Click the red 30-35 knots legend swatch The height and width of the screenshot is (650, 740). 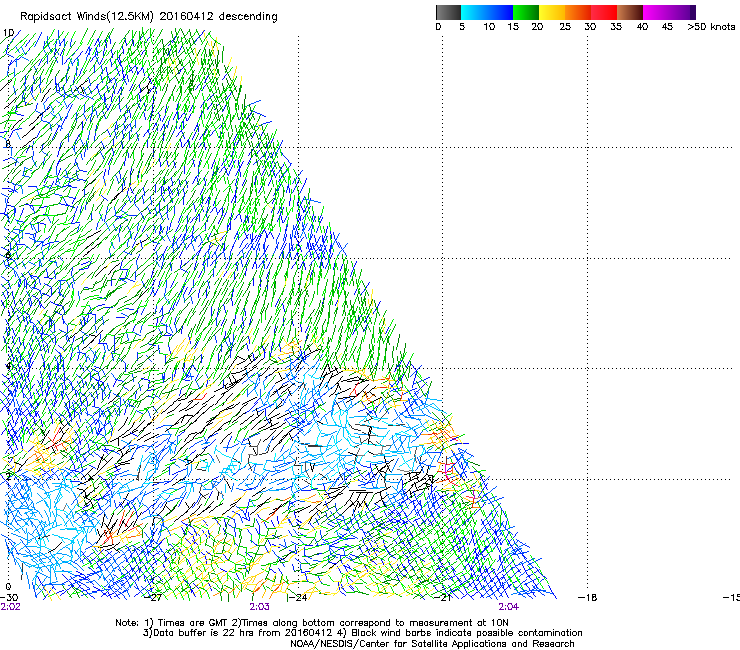pyautogui.click(x=604, y=12)
